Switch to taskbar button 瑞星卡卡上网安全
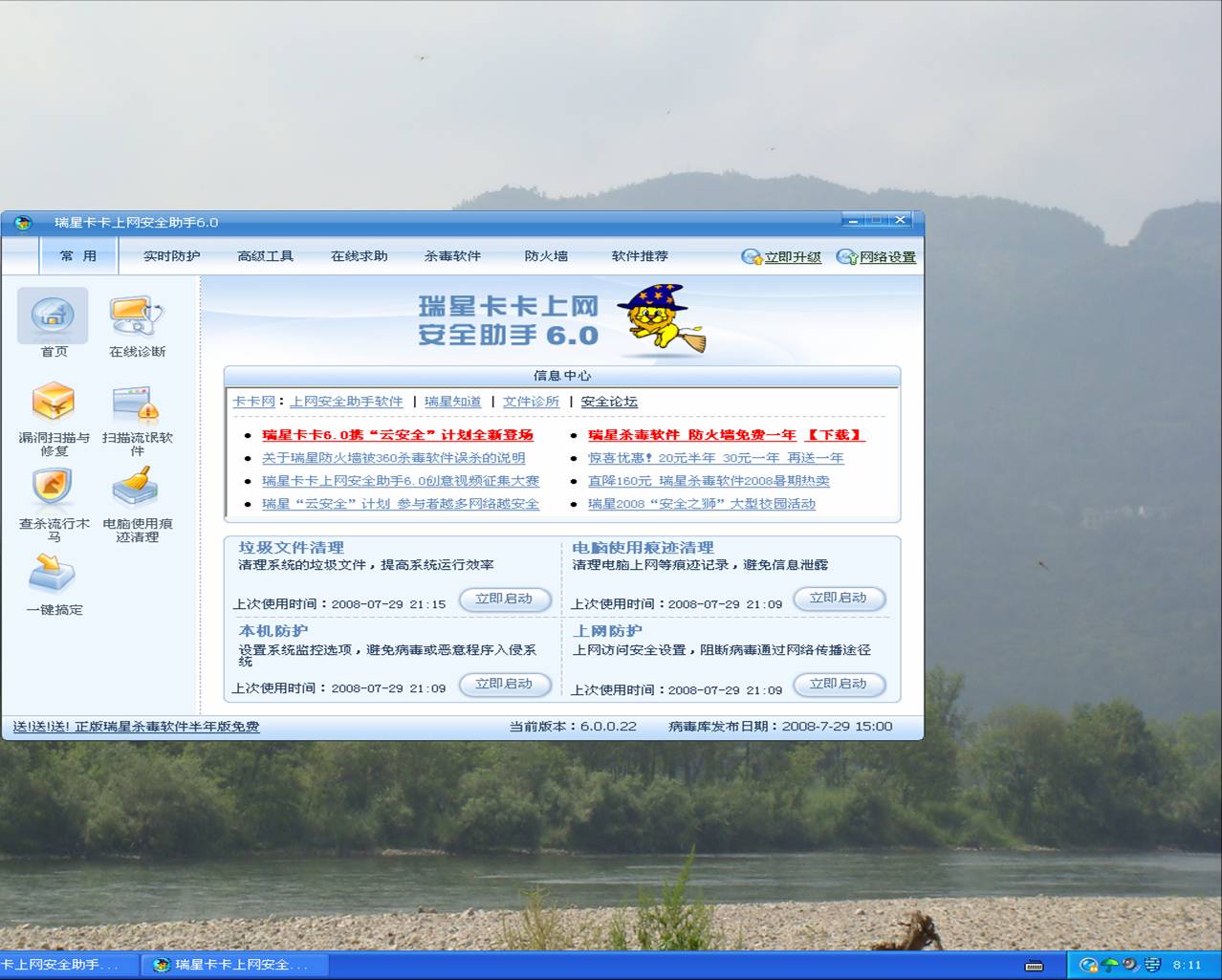The height and width of the screenshot is (980, 1222). pyautogui.click(x=235, y=965)
